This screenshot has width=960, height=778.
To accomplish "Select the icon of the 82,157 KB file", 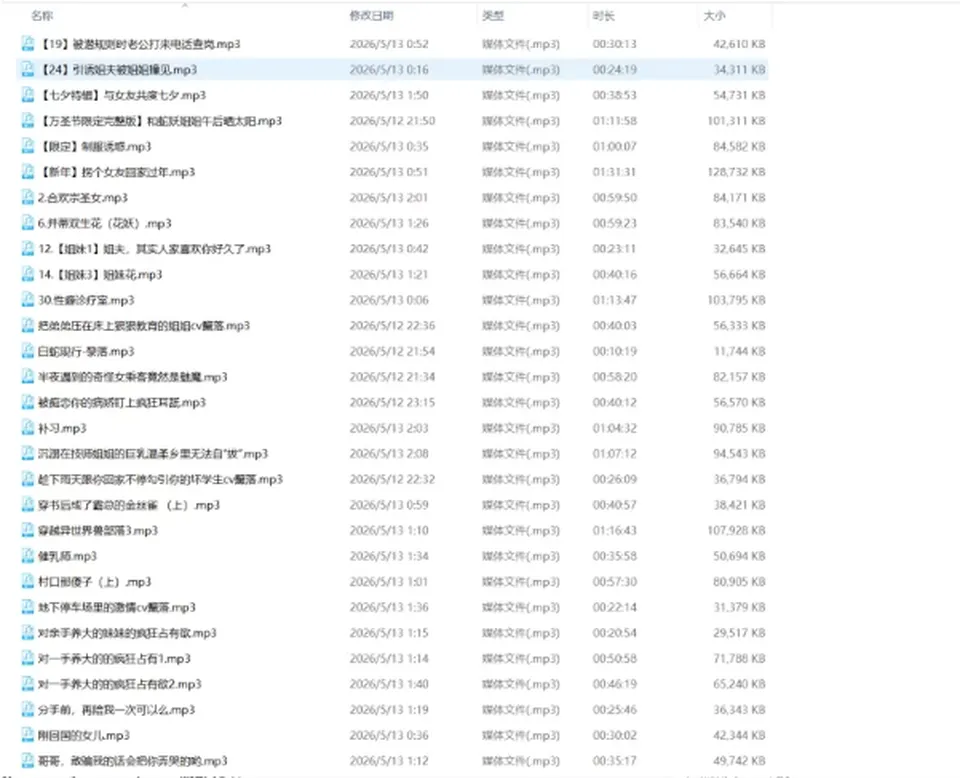I will 28,377.
